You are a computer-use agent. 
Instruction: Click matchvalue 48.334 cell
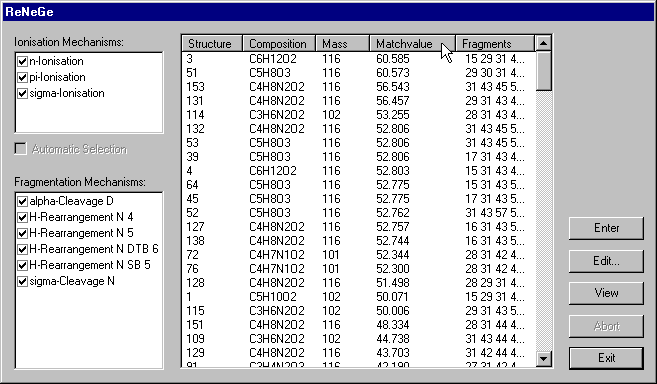pyautogui.click(x=393, y=325)
